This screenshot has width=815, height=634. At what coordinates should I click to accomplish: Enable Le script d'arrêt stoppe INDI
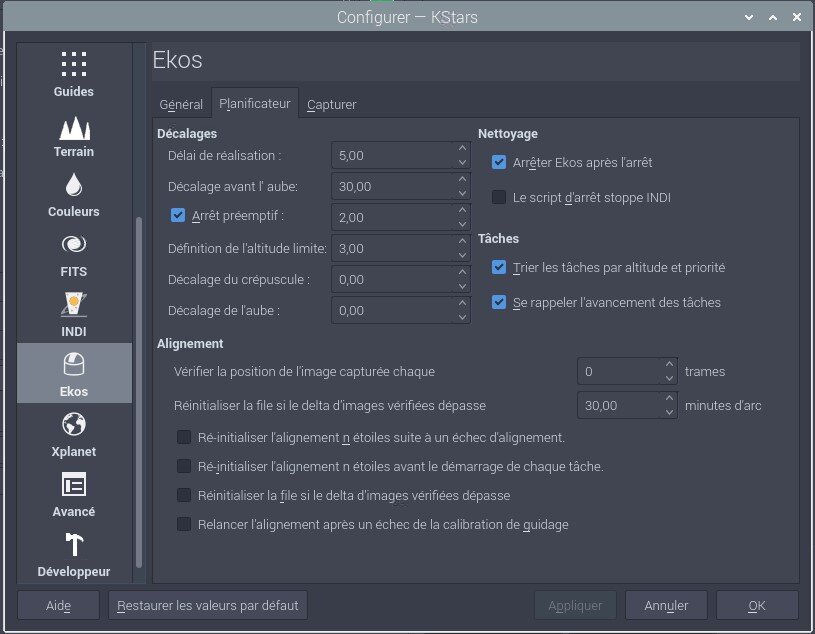499,197
